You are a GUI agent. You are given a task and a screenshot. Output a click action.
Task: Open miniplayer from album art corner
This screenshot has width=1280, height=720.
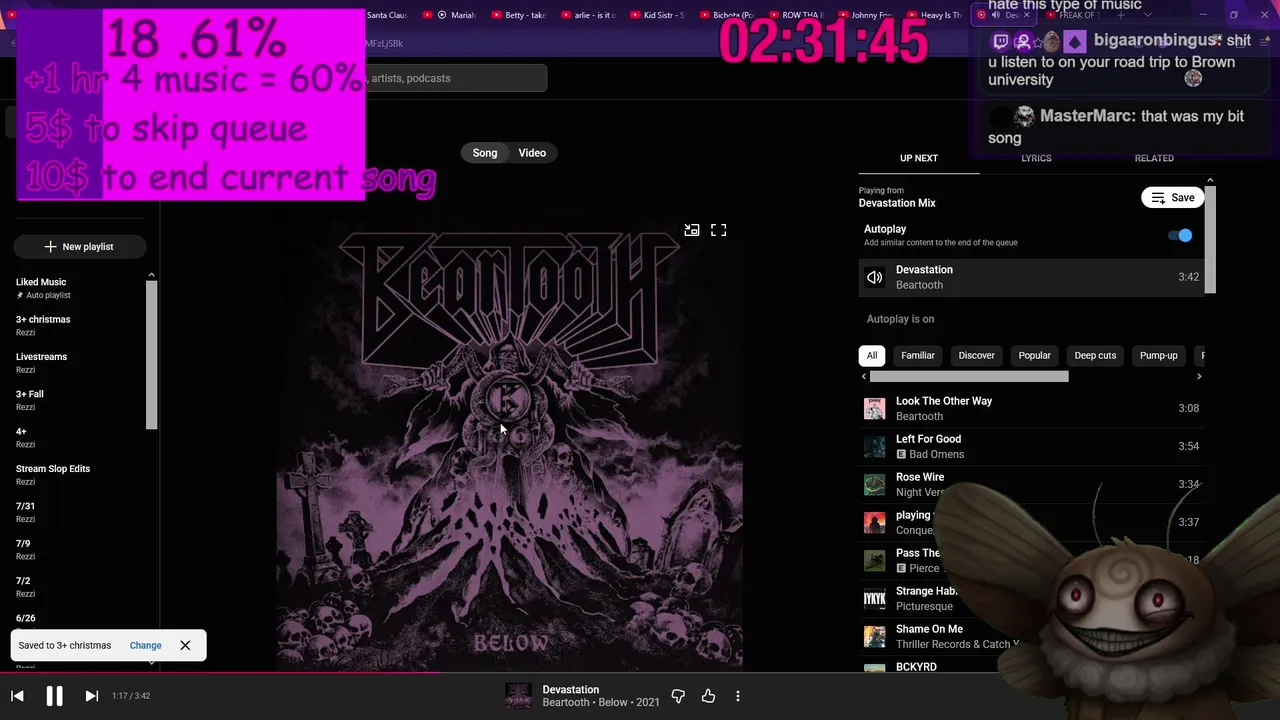point(691,230)
